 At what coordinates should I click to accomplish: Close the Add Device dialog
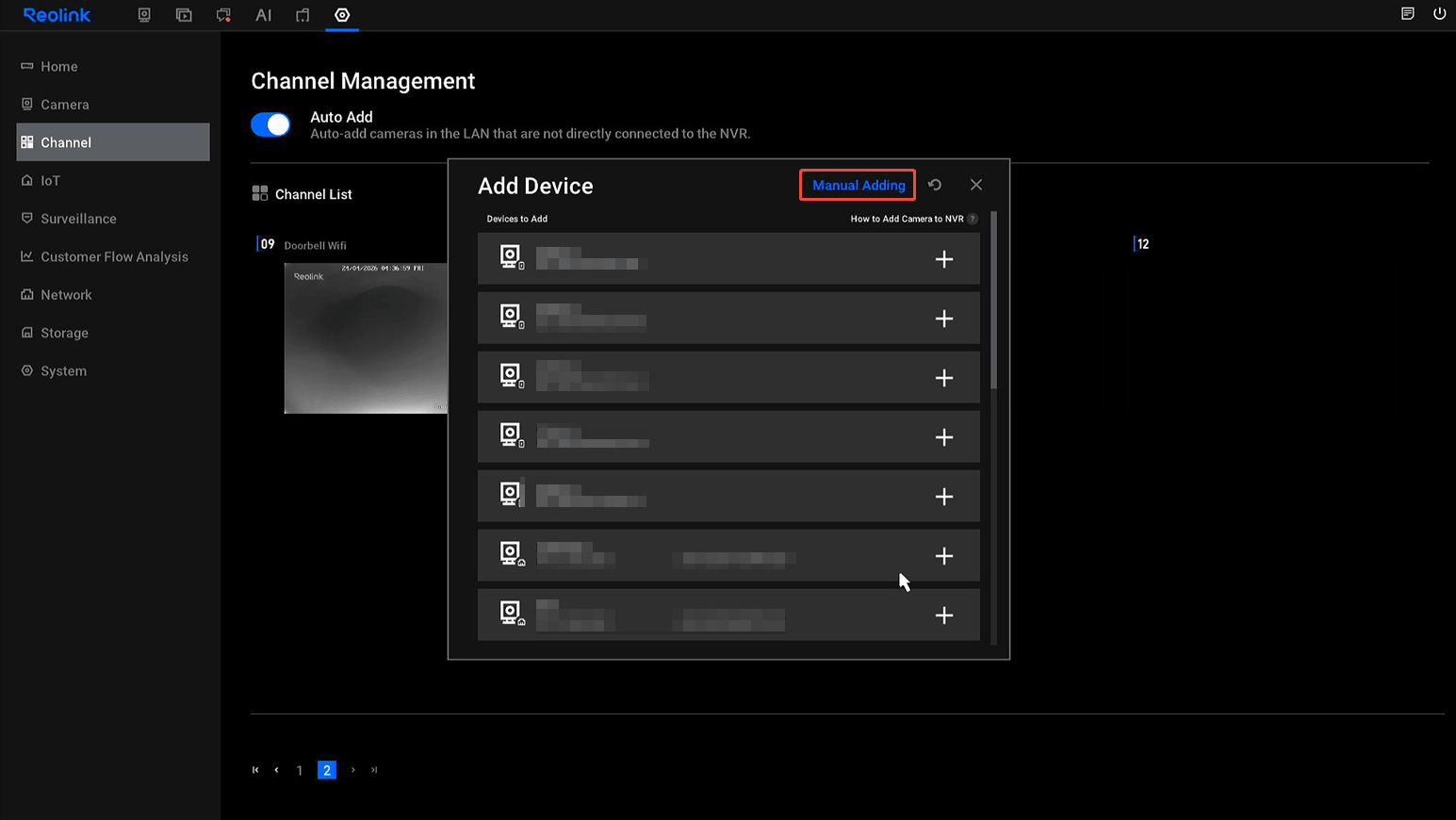click(x=976, y=185)
